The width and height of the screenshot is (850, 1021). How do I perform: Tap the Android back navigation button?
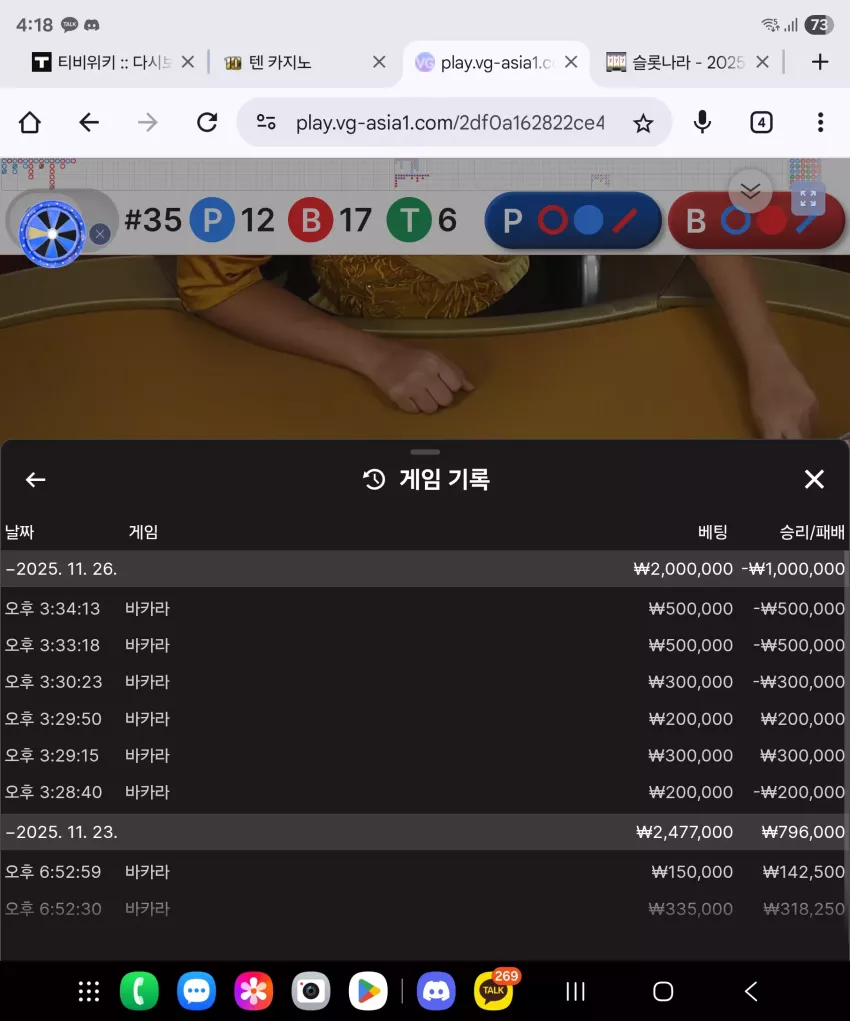coord(751,991)
